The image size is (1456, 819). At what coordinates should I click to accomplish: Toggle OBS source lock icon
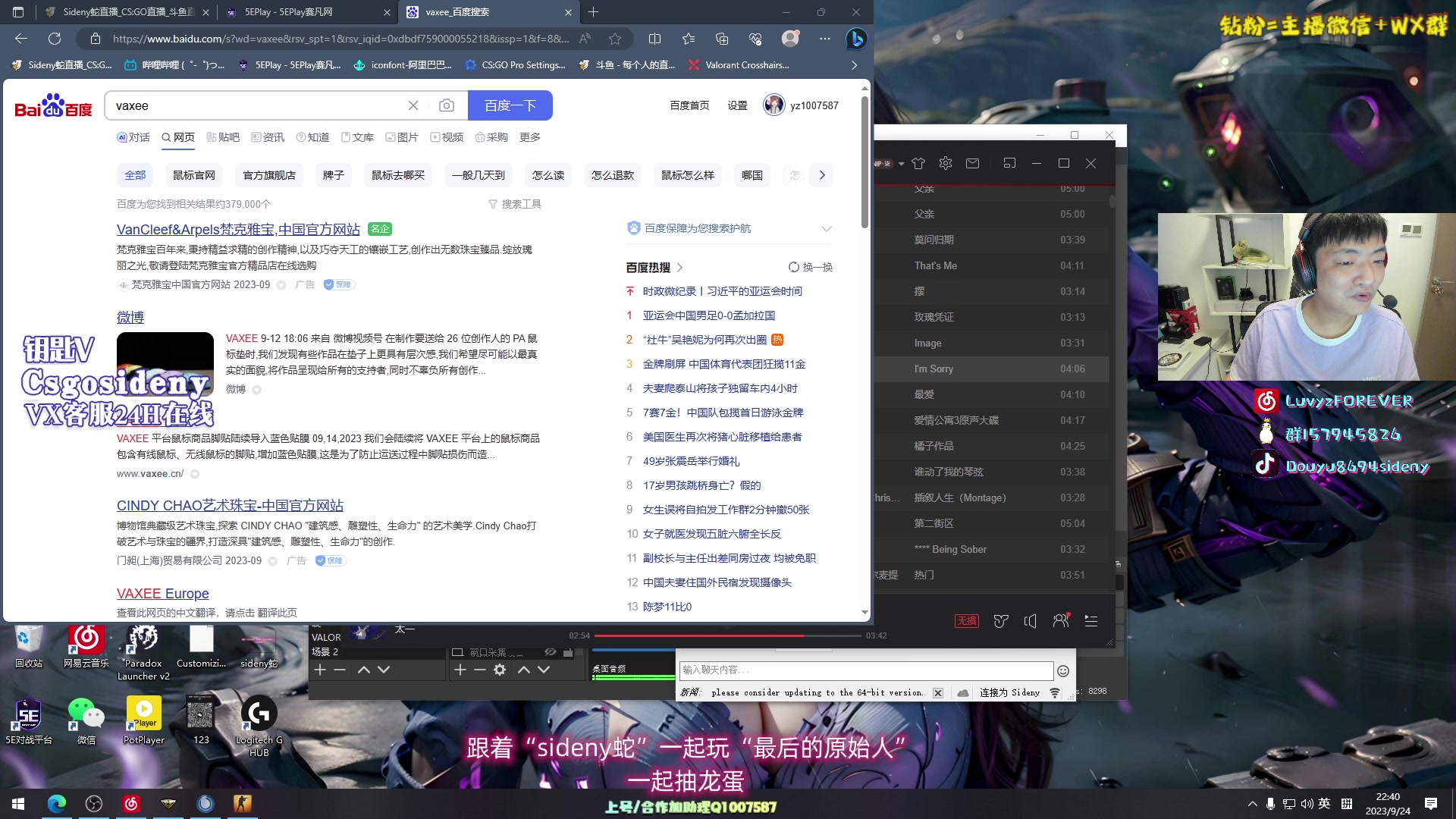click(x=568, y=652)
